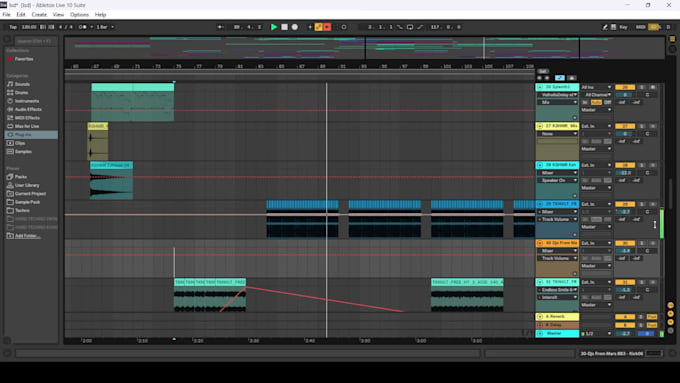680x383 pixels.
Task: Click the red Re-enable Automation button
Action: point(327,27)
